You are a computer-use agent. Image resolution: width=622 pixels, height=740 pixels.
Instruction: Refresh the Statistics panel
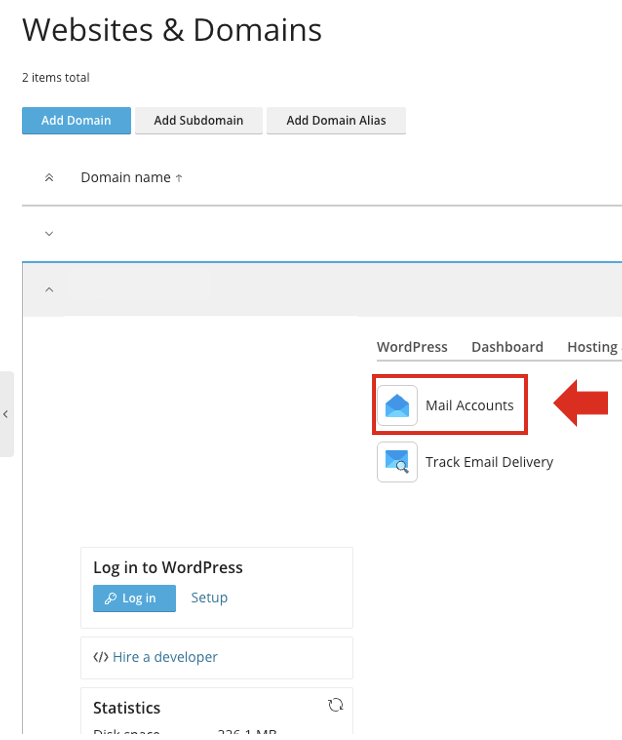tap(335, 706)
